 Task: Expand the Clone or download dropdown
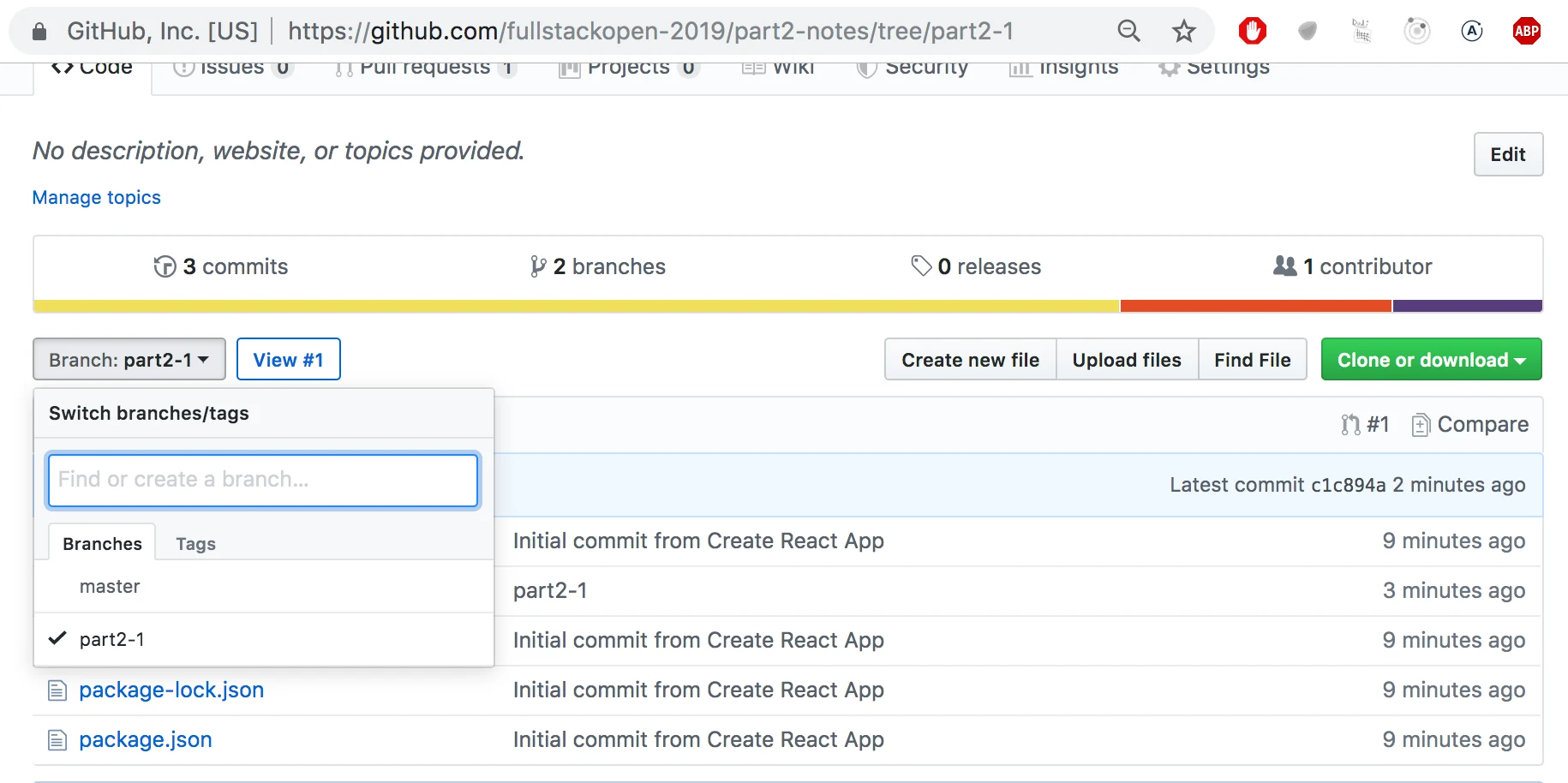(1431, 359)
